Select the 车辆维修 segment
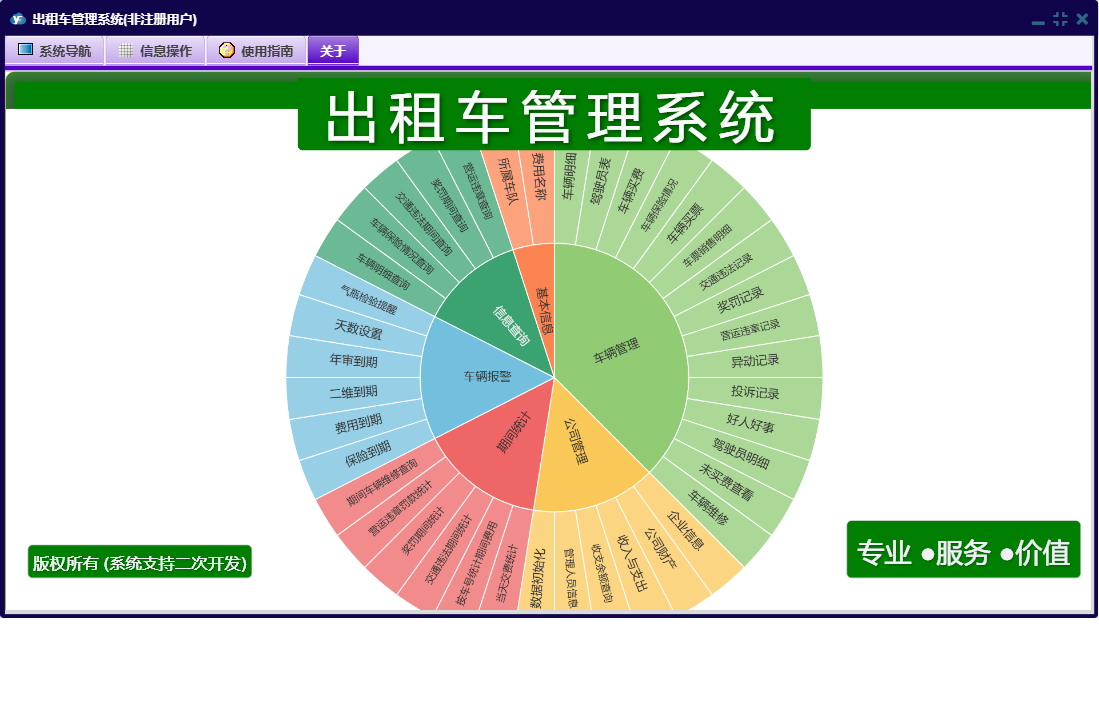Viewport: 1099px width, 723px height. pyautogui.click(x=708, y=507)
